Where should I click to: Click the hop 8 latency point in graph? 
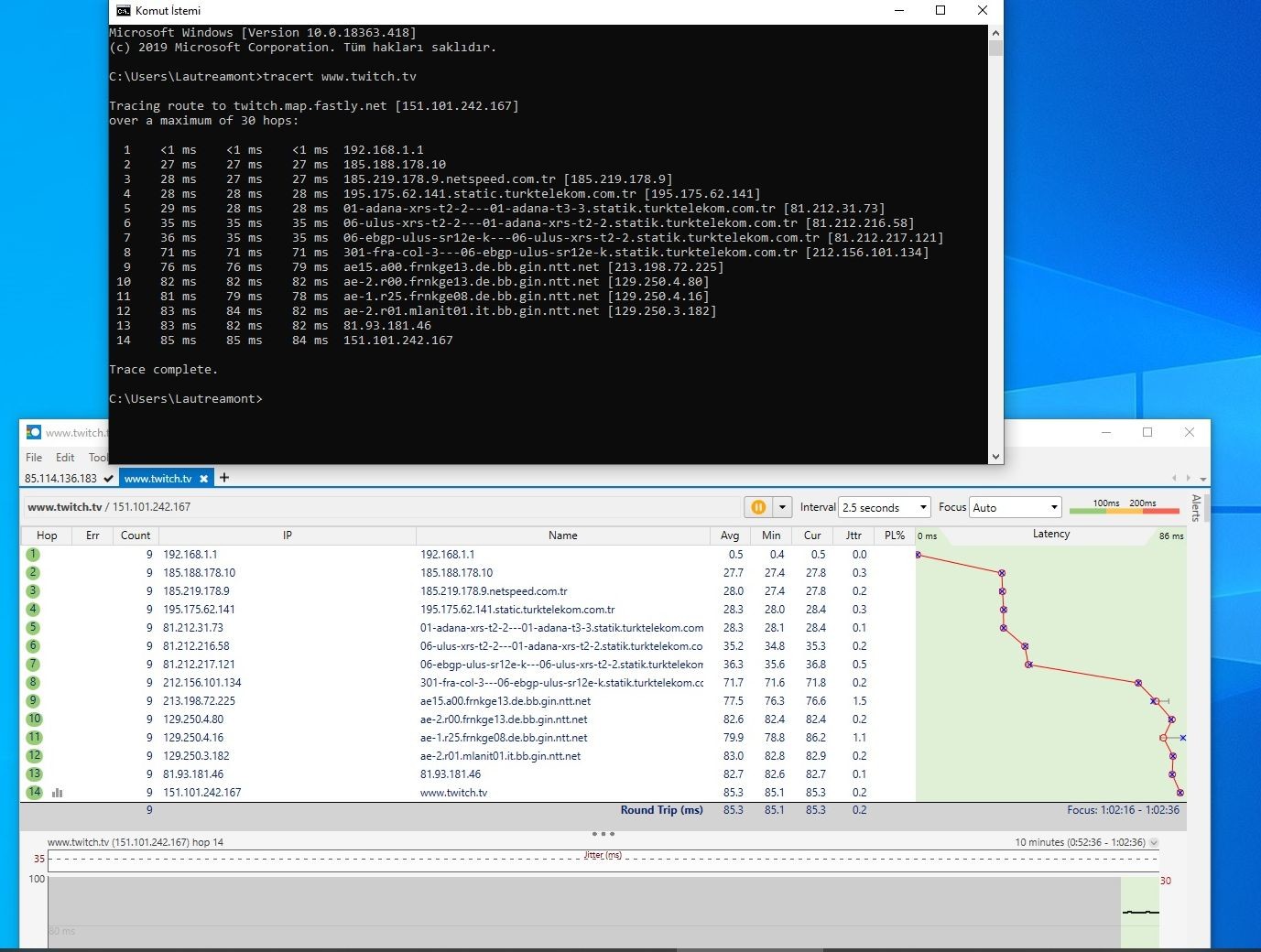1138,683
